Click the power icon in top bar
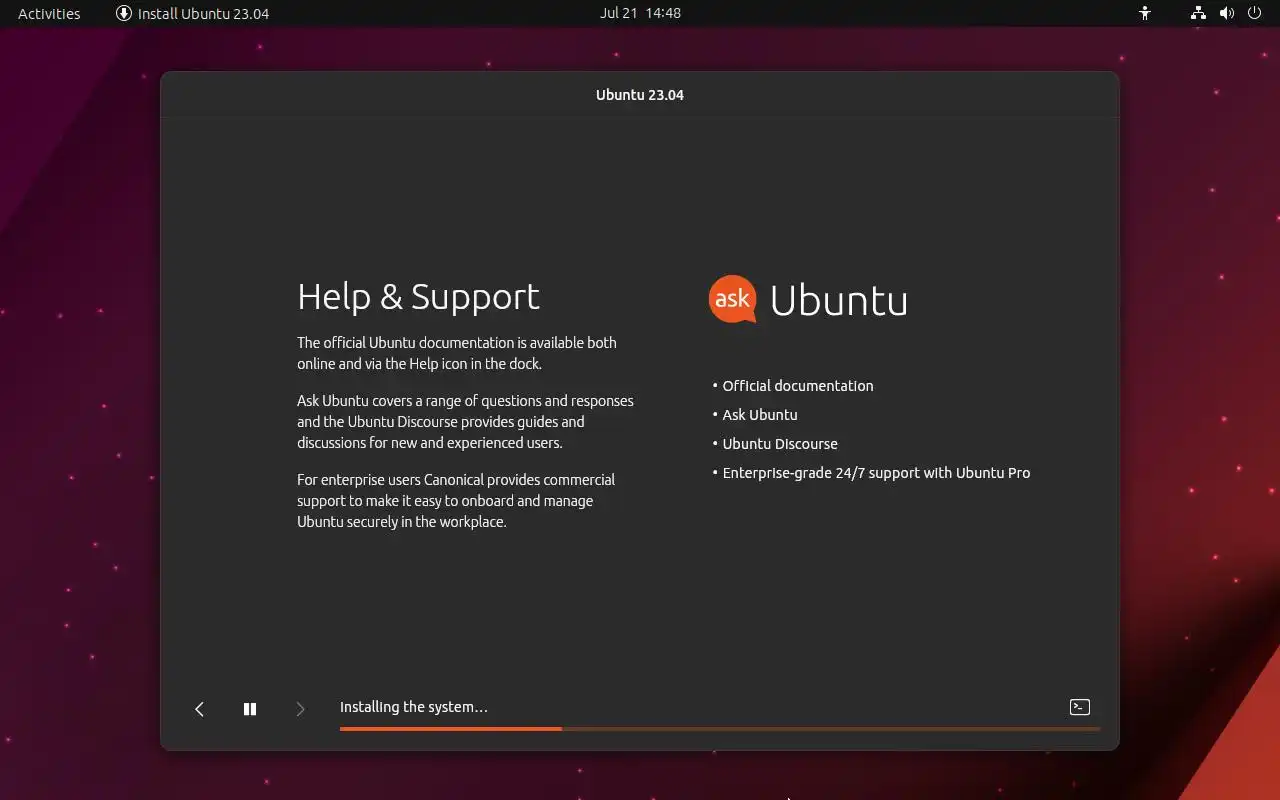The width and height of the screenshot is (1280, 800). coord(1255,13)
